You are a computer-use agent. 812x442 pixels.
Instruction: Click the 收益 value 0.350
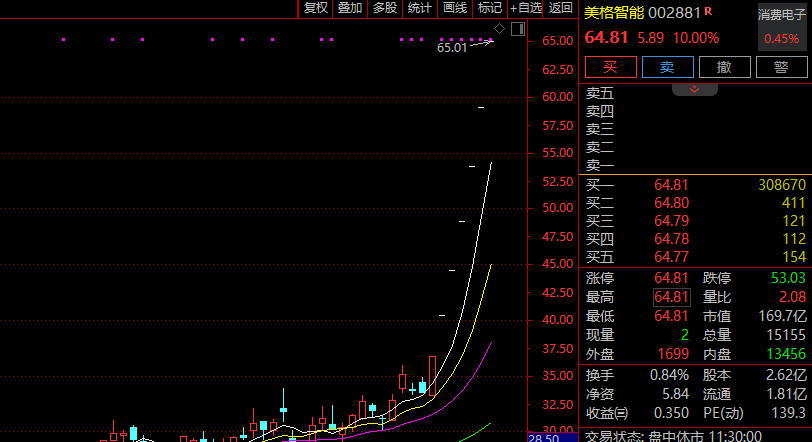click(x=671, y=413)
